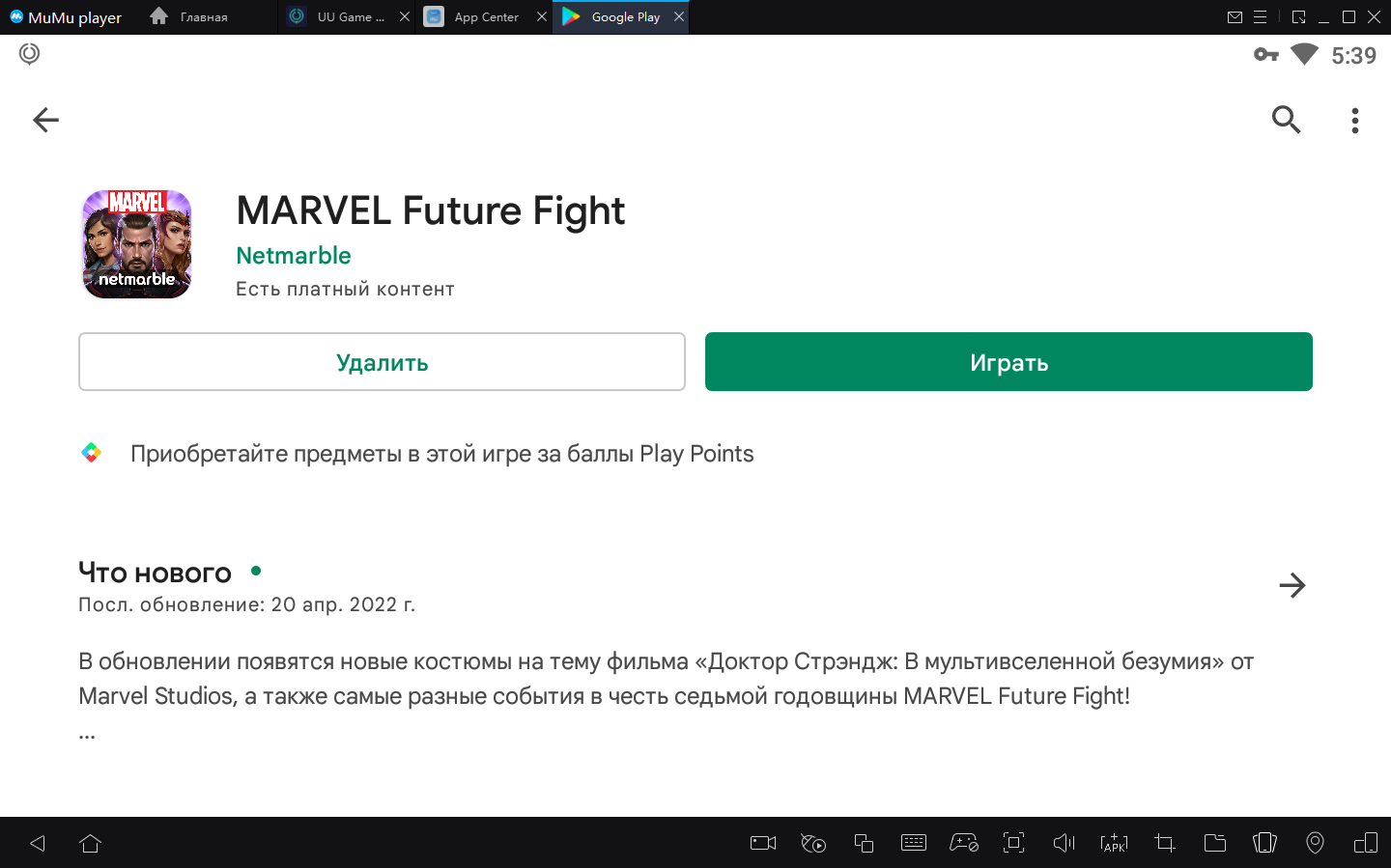Click the 'Удалить' uninstall button
The width and height of the screenshot is (1391, 868).
382,362
